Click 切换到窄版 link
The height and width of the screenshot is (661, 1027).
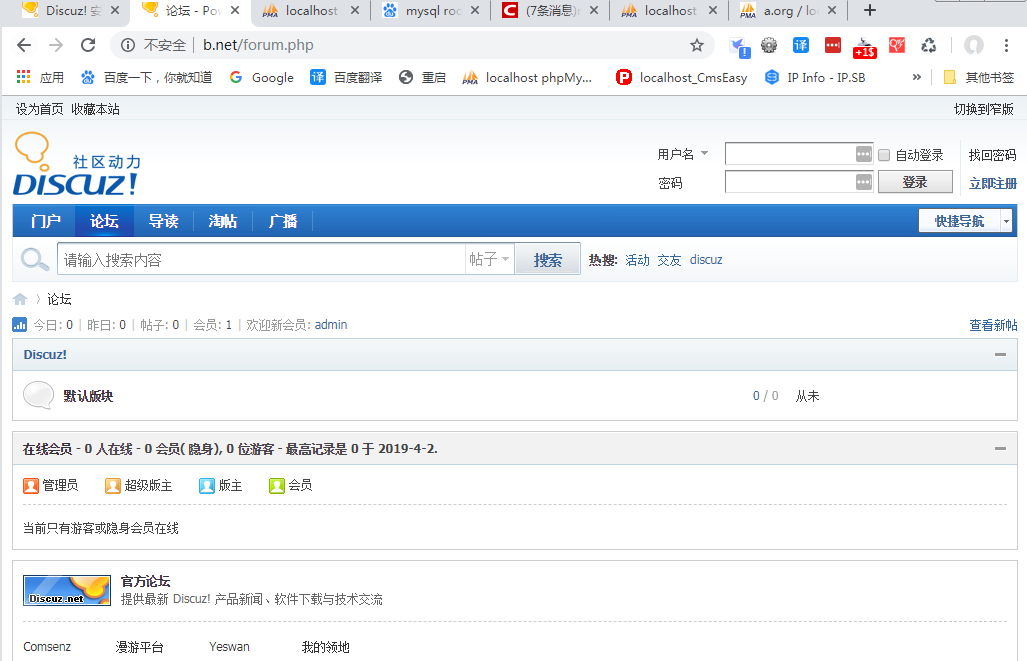click(984, 109)
